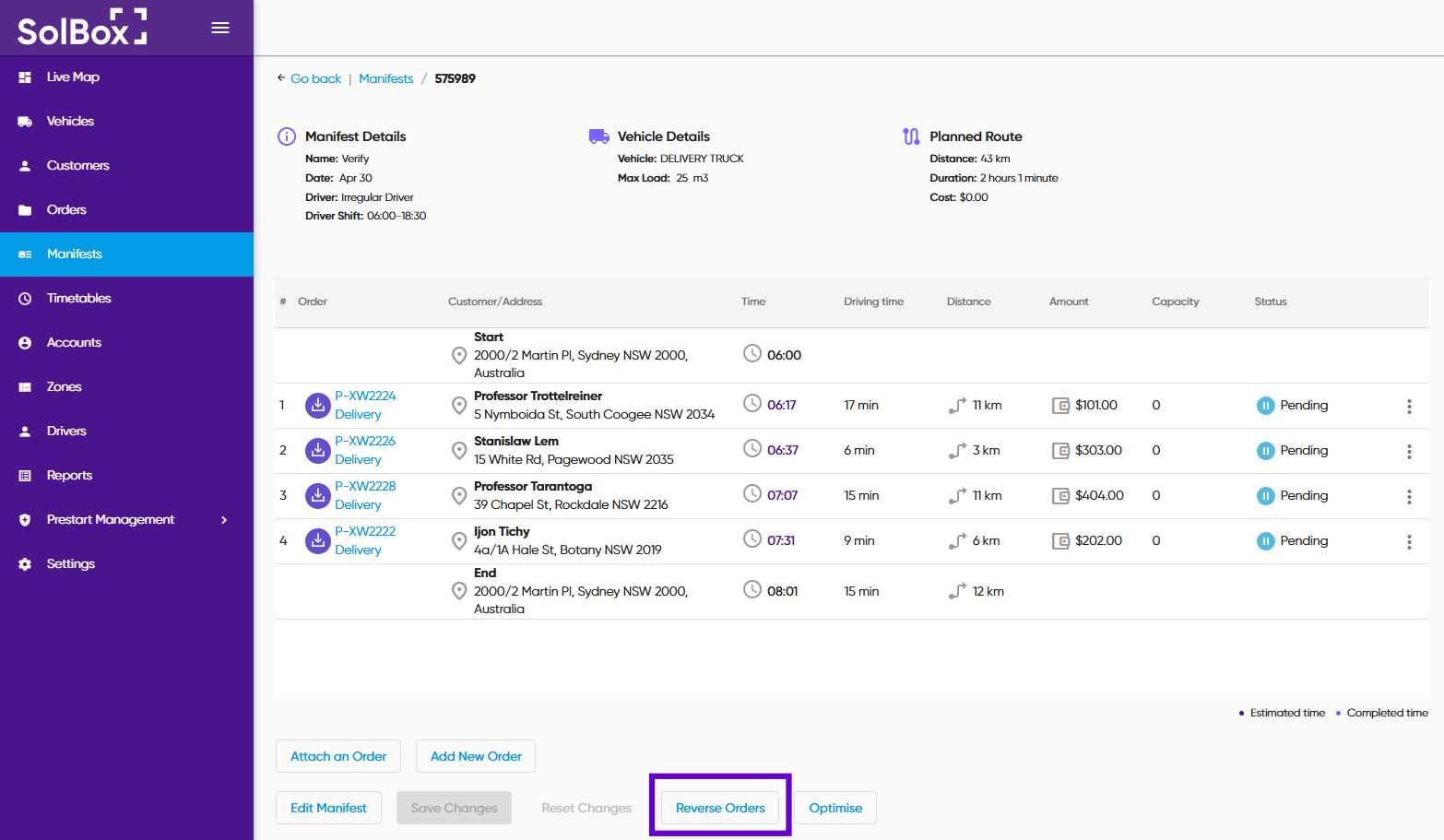
Task: Click clock icon beside 07:07
Action: tap(752, 494)
